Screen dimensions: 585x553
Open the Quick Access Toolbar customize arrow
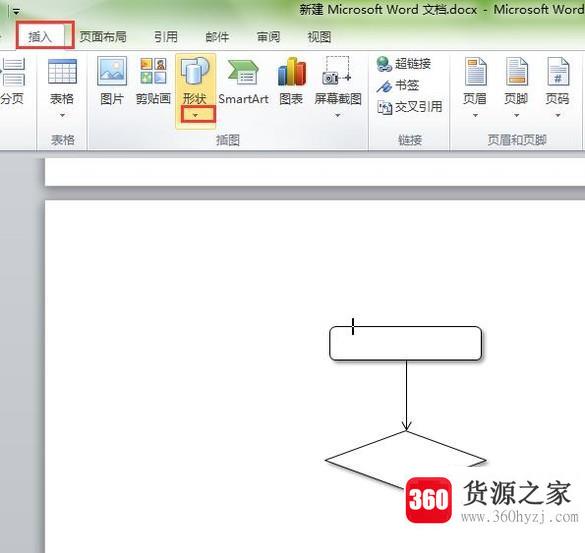(16, 12)
